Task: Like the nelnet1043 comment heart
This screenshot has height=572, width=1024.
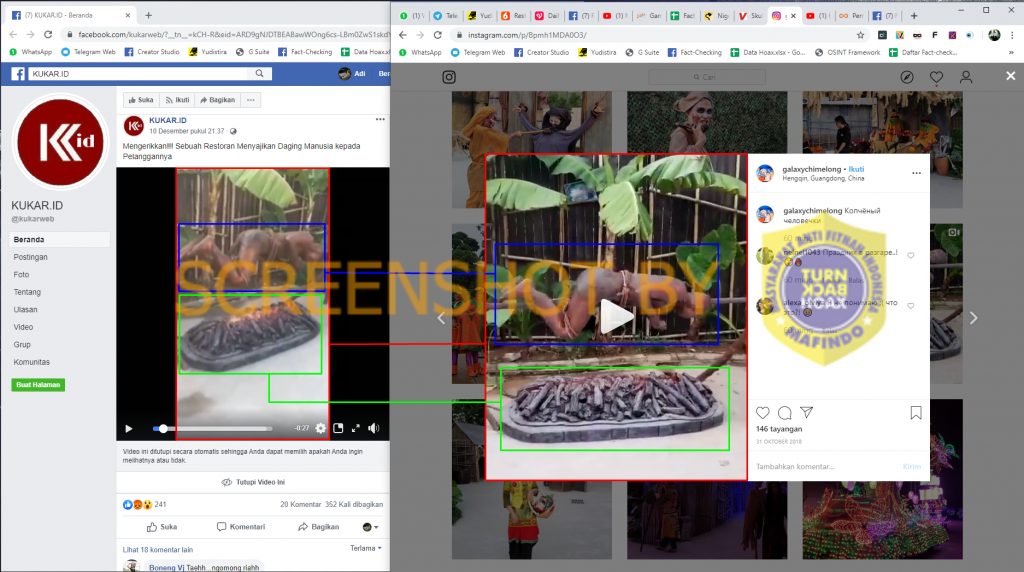Action: (910, 255)
